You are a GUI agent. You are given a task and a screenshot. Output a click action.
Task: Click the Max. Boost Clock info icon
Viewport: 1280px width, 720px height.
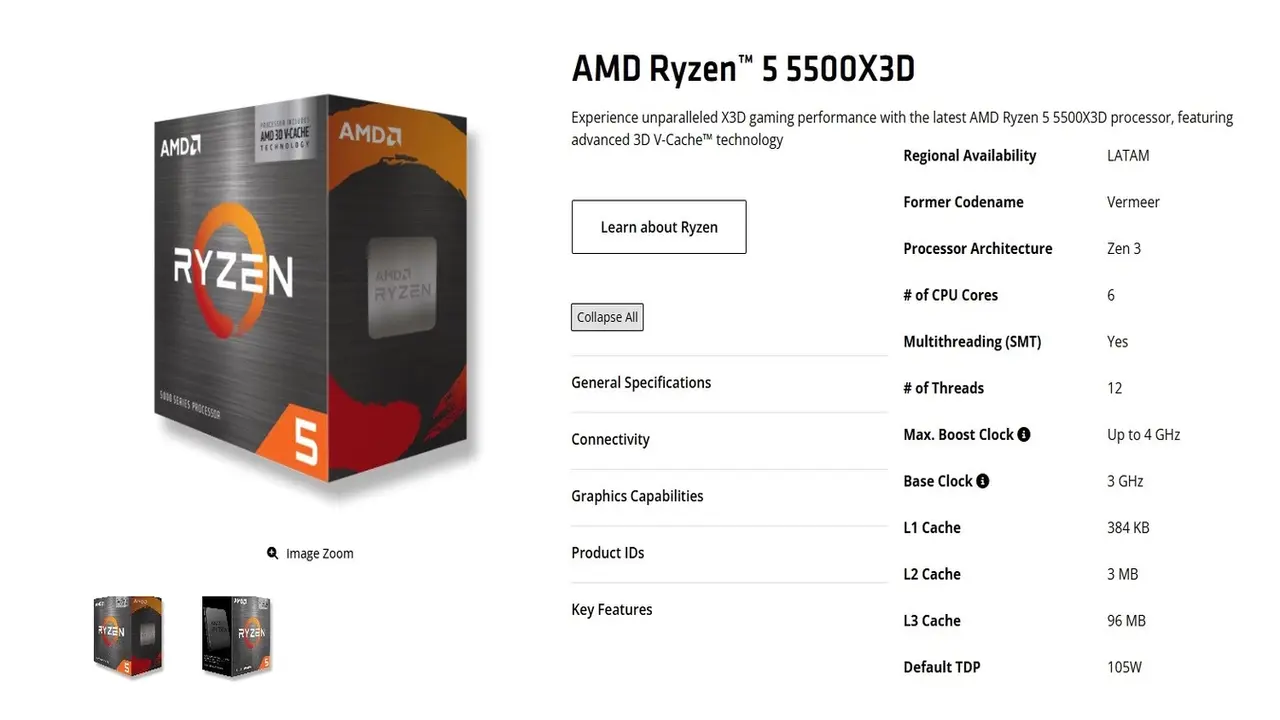1023,434
